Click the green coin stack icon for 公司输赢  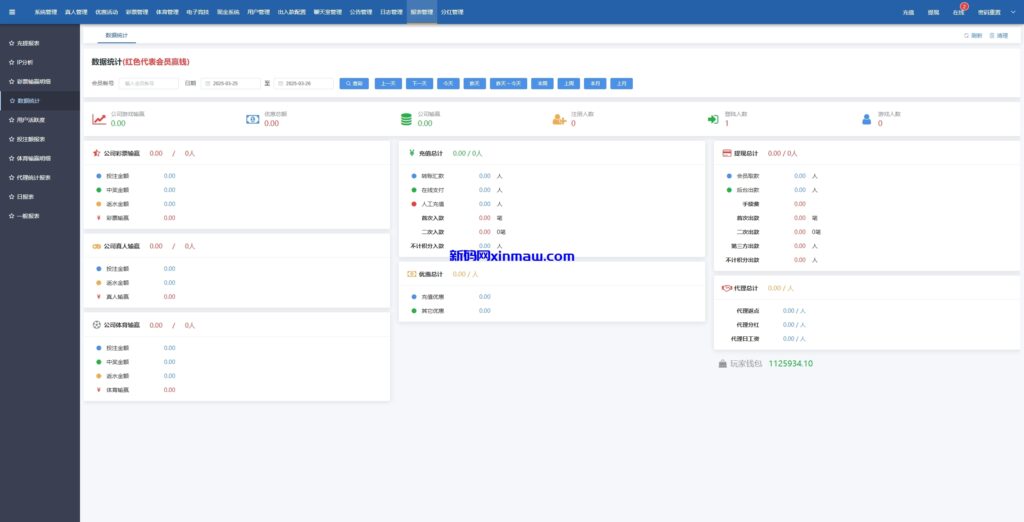click(x=406, y=119)
